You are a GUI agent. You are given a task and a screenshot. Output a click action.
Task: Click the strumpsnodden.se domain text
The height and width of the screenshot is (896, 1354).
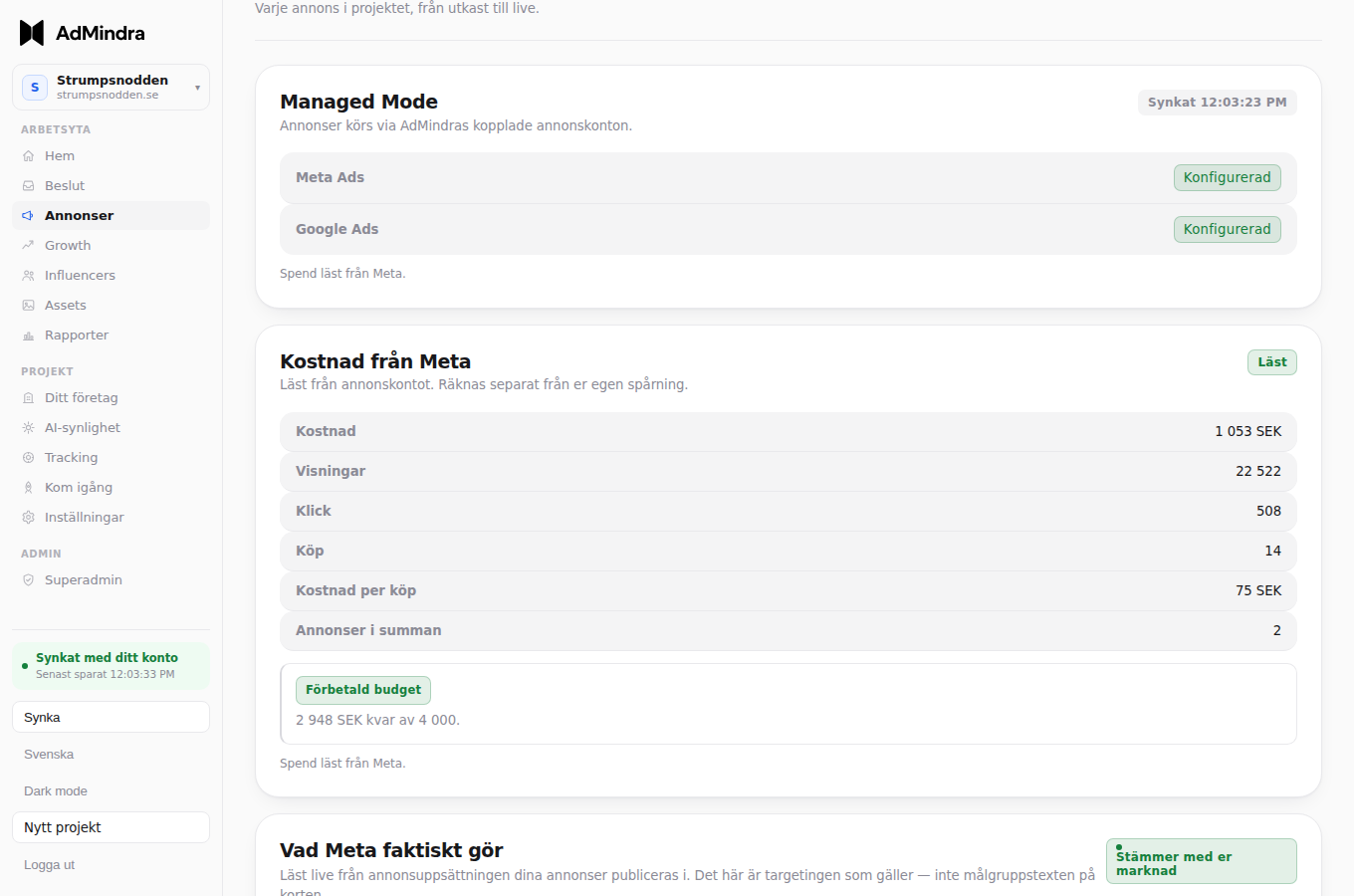click(108, 96)
